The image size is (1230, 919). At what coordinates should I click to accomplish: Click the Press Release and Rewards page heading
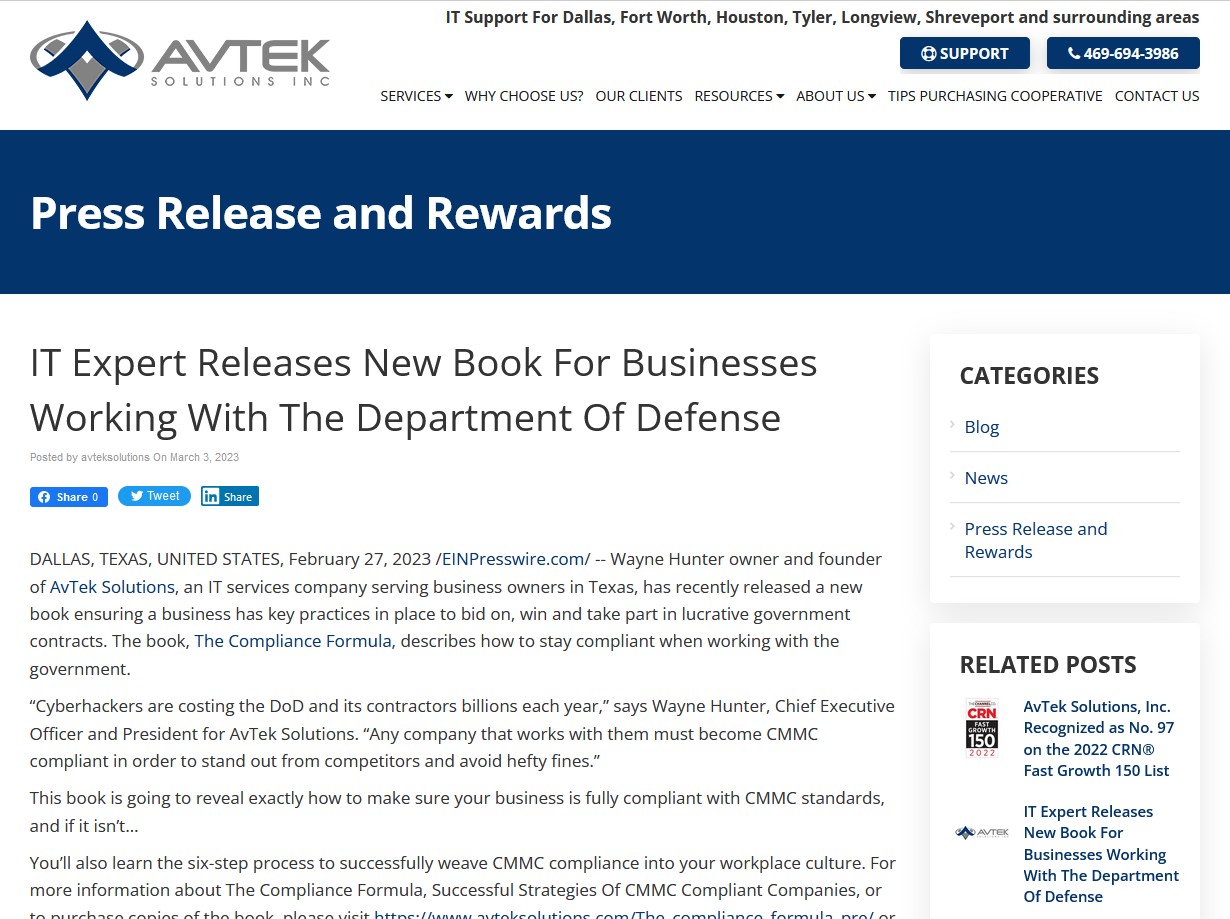[321, 213]
